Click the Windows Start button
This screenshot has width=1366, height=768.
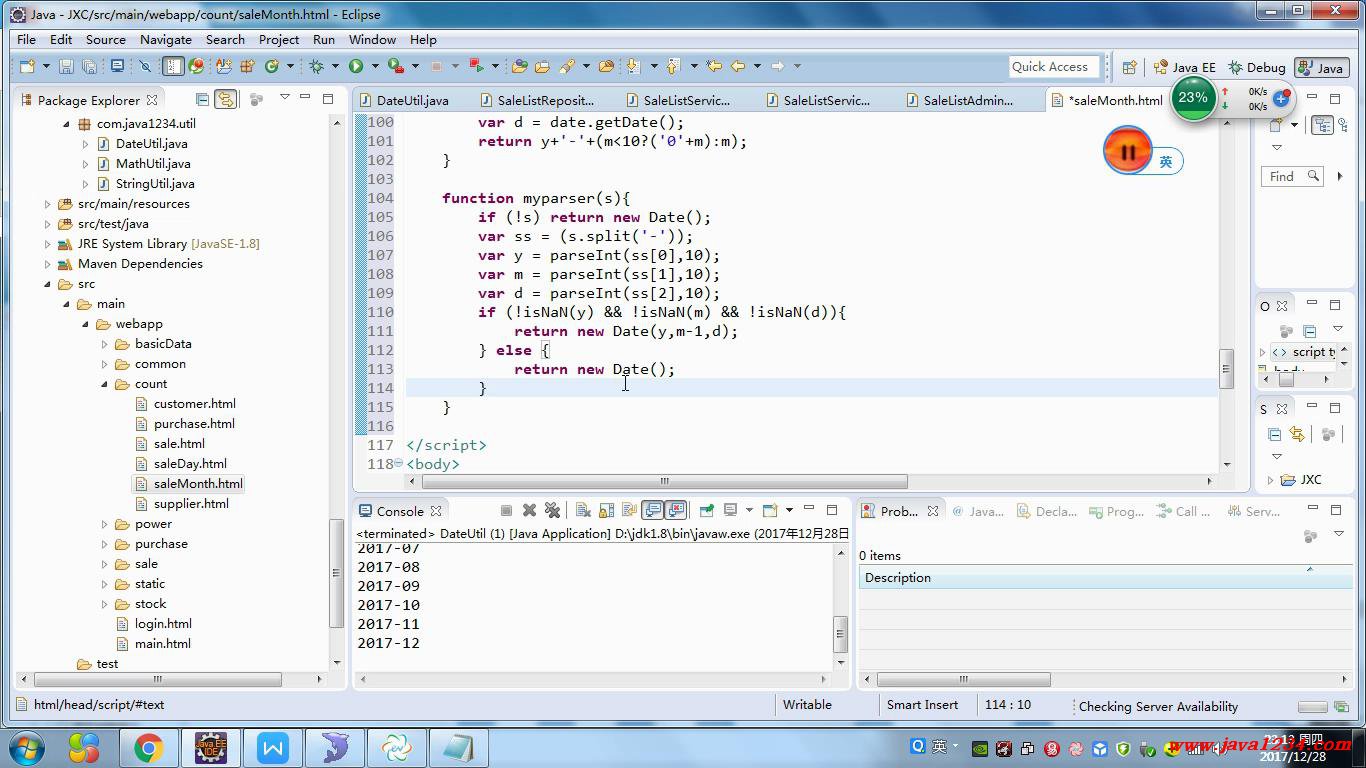coord(26,747)
